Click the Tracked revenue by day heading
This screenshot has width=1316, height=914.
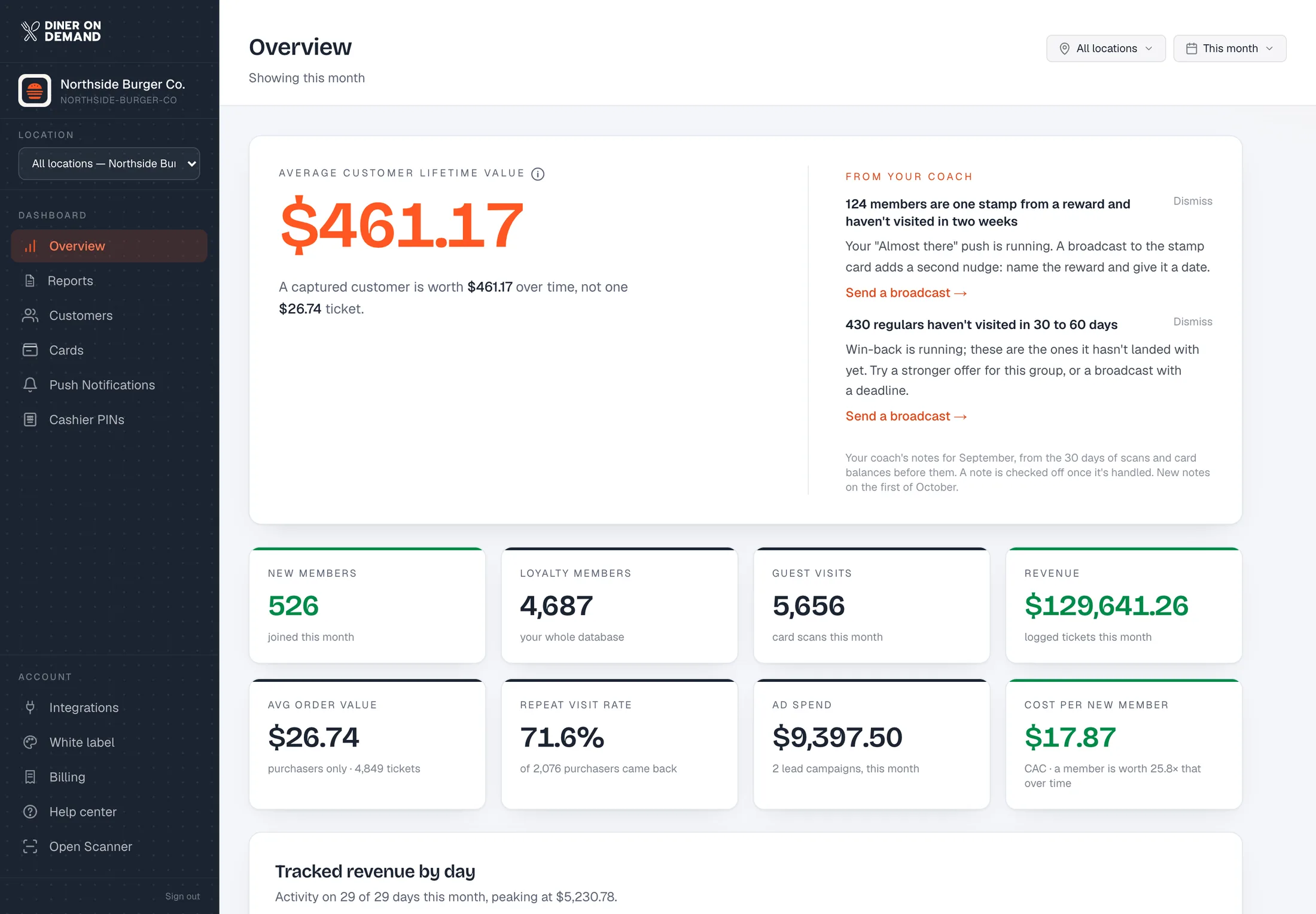(x=375, y=871)
